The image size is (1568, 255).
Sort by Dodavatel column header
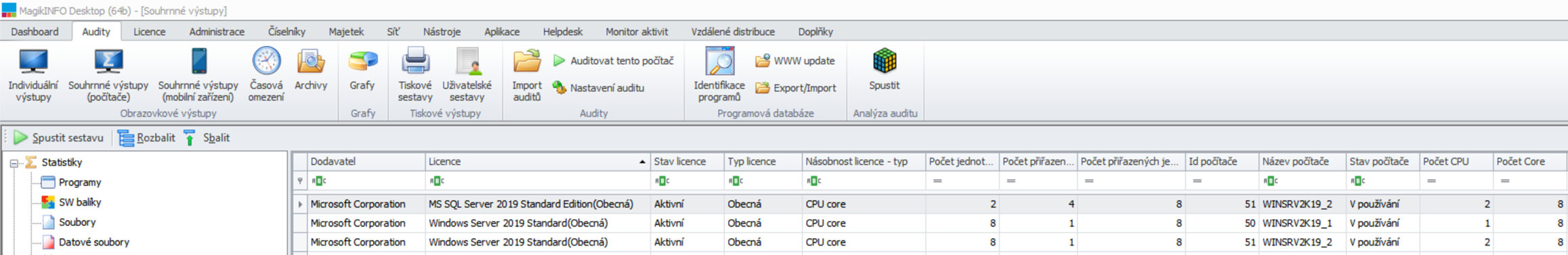[x=366, y=162]
